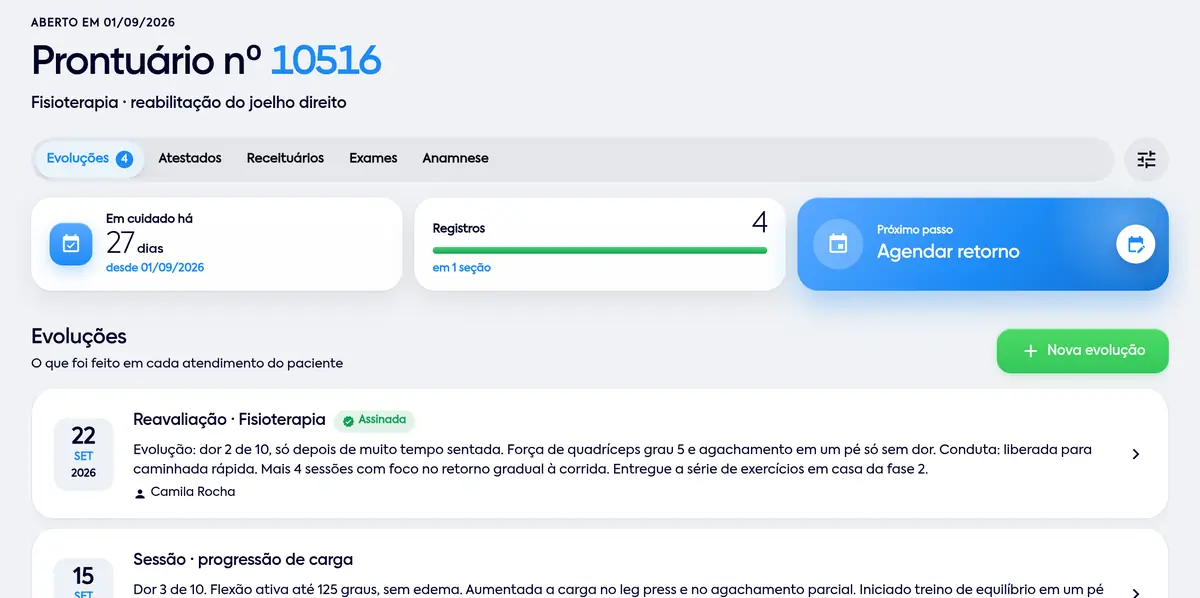This screenshot has height=598, width=1200.
Task: Click the Reavaliação evolution description text
Action: pos(612,459)
